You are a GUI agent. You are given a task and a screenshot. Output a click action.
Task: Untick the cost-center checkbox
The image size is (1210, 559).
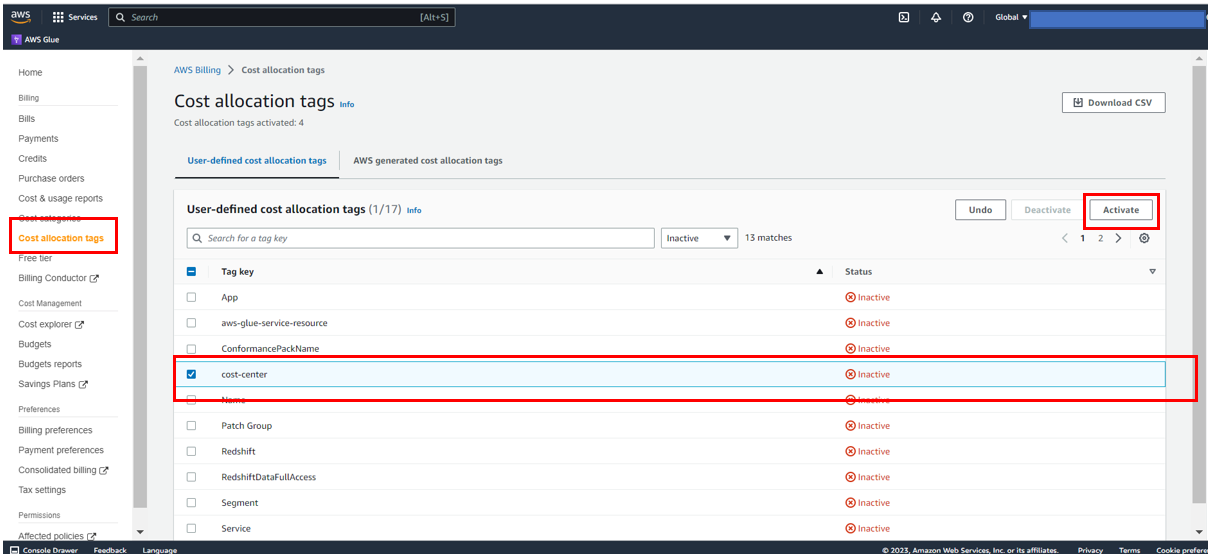pyautogui.click(x=192, y=374)
